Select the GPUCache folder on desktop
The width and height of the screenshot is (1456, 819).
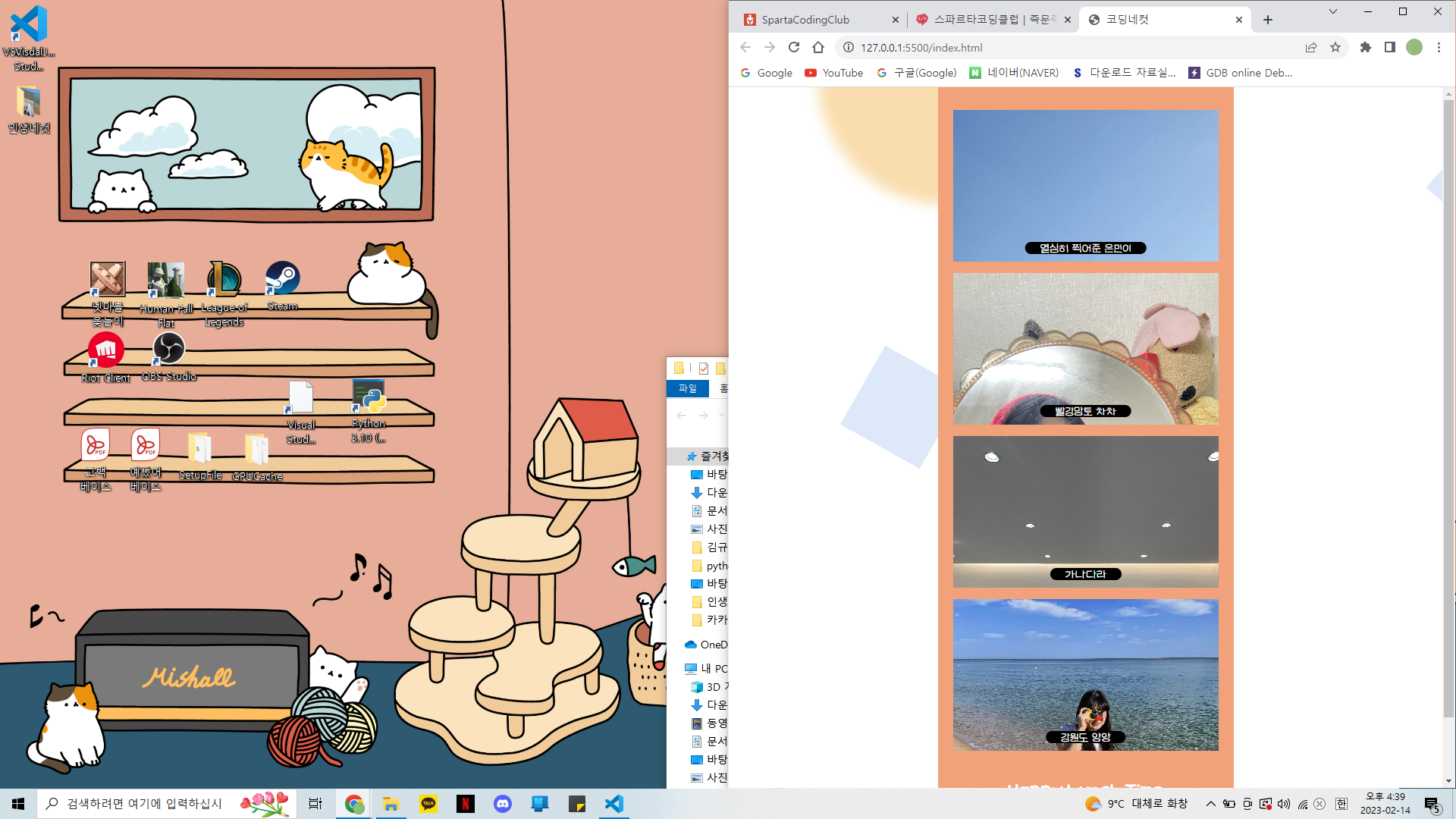pos(257,458)
